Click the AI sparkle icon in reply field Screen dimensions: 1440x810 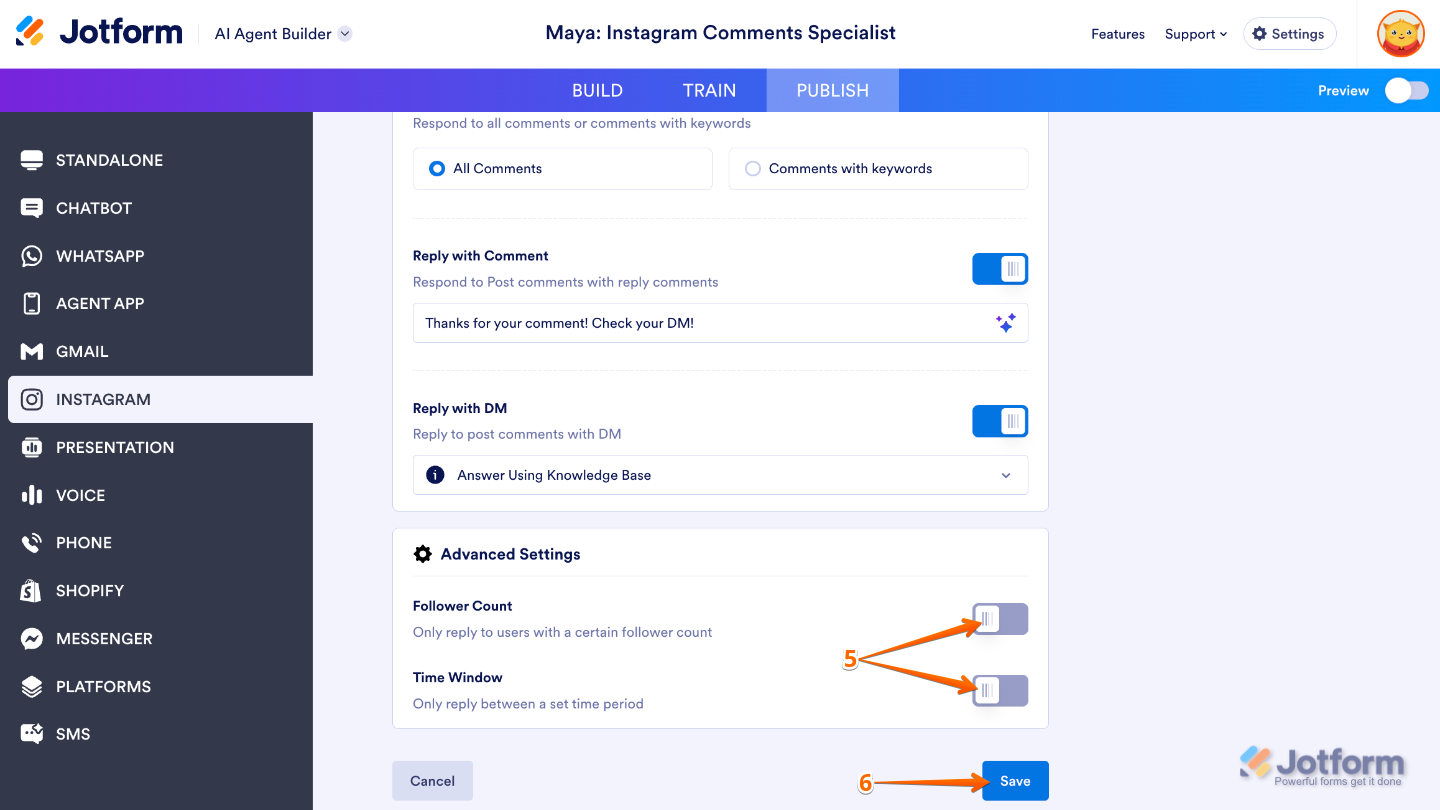[x=1006, y=323]
